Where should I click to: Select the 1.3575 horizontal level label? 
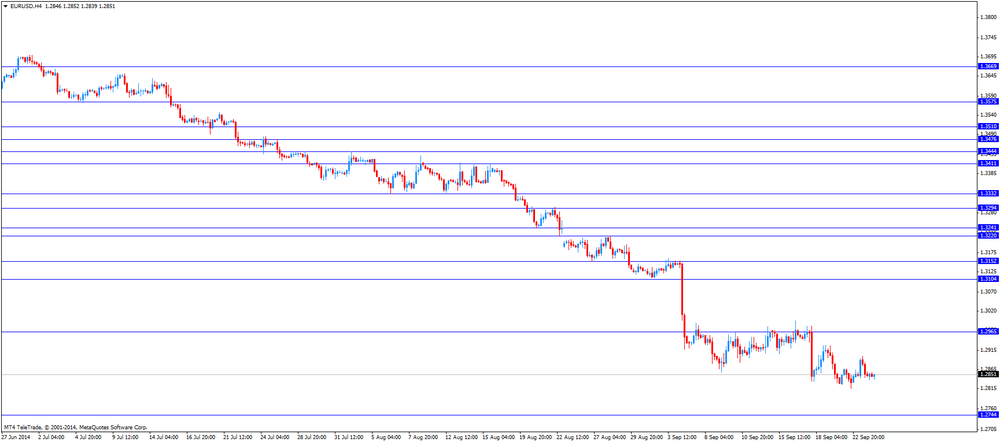(x=988, y=102)
